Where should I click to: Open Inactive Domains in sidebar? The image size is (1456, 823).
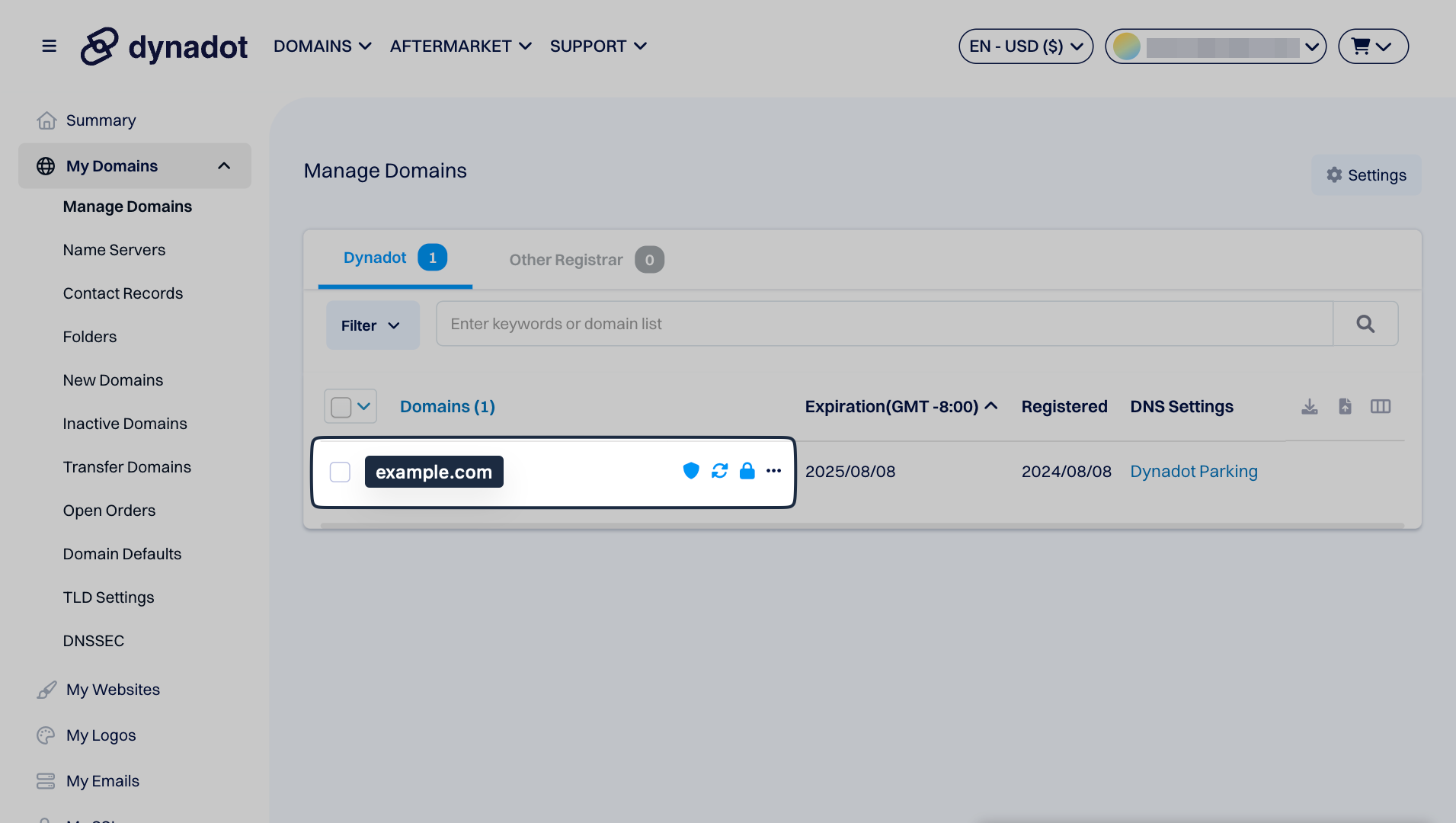pos(125,424)
